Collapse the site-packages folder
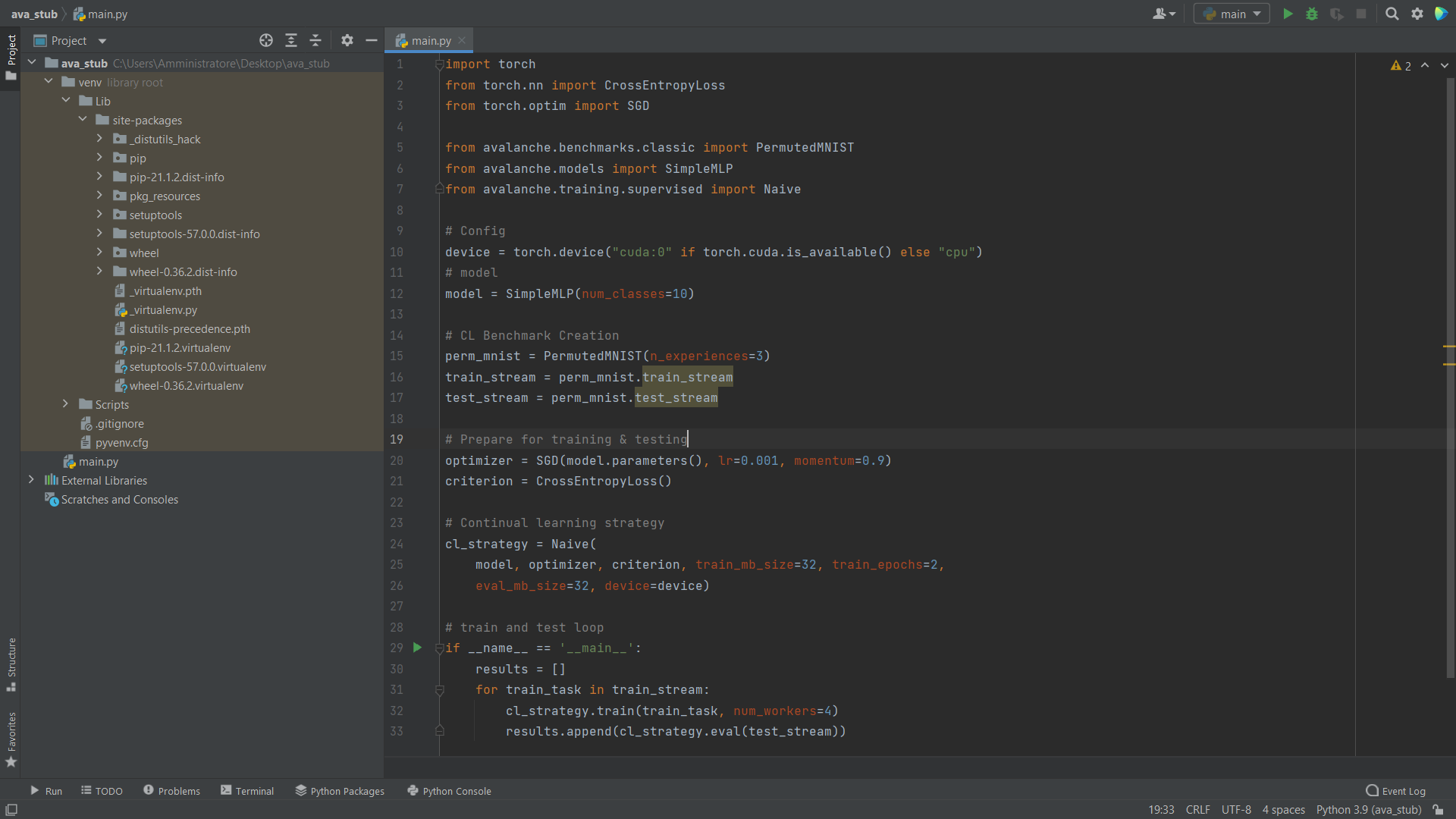 click(x=83, y=119)
